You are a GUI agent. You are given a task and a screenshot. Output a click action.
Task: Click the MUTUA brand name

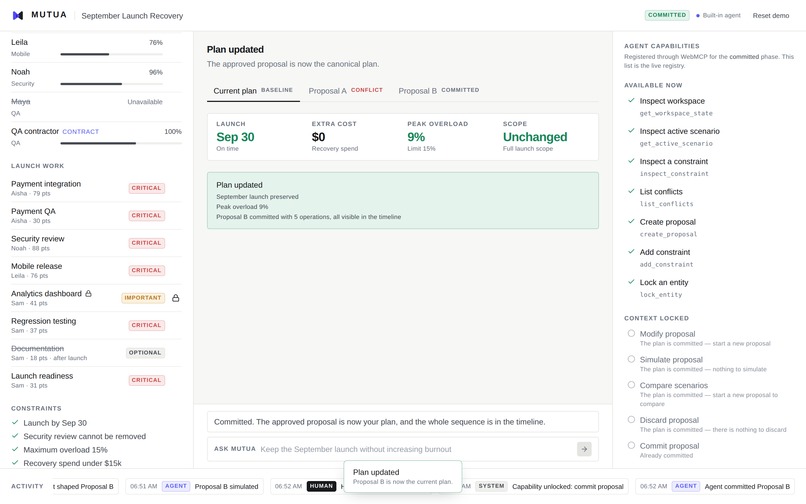click(x=49, y=15)
